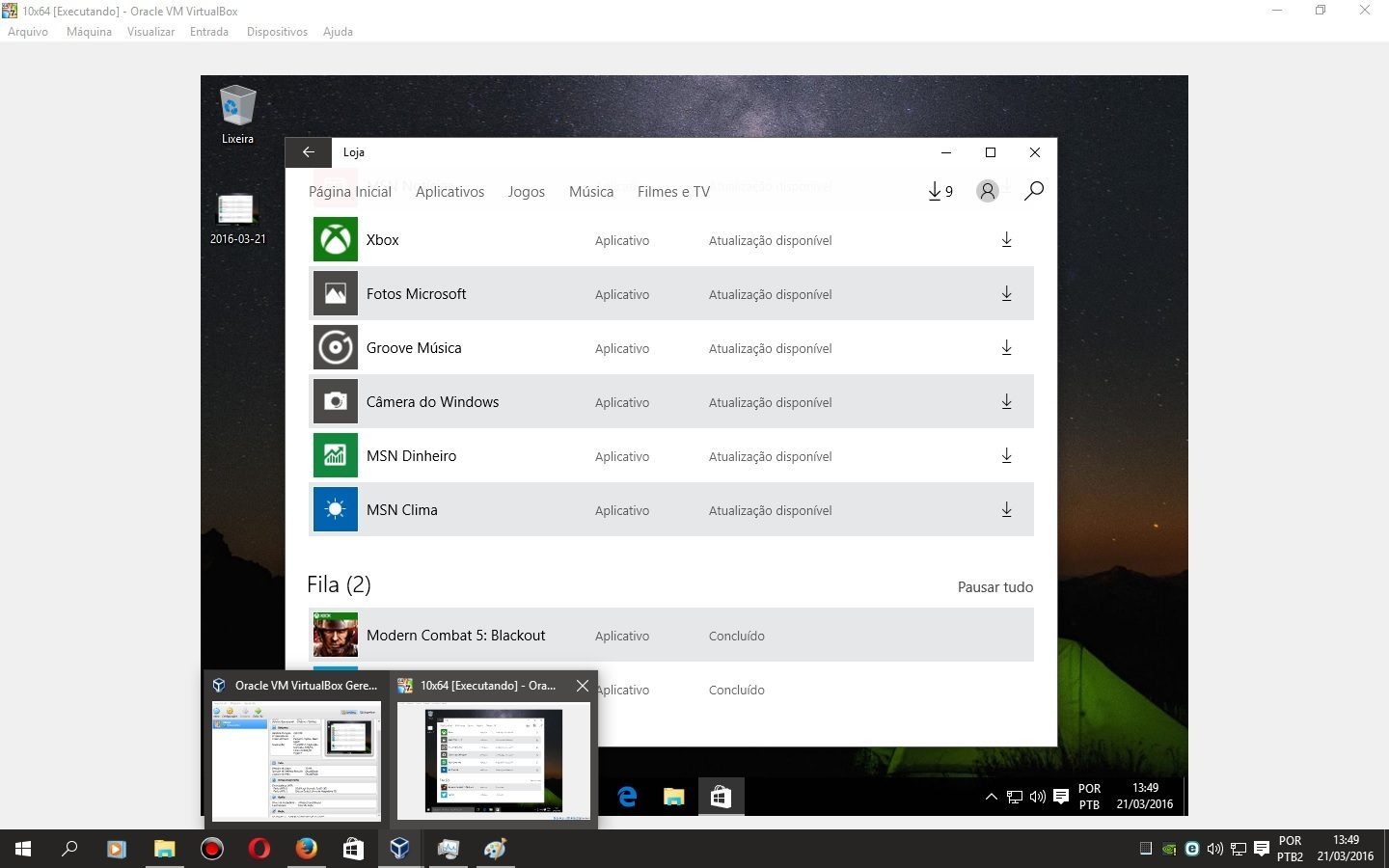
Task: Open the host Start menu
Action: 23,849
